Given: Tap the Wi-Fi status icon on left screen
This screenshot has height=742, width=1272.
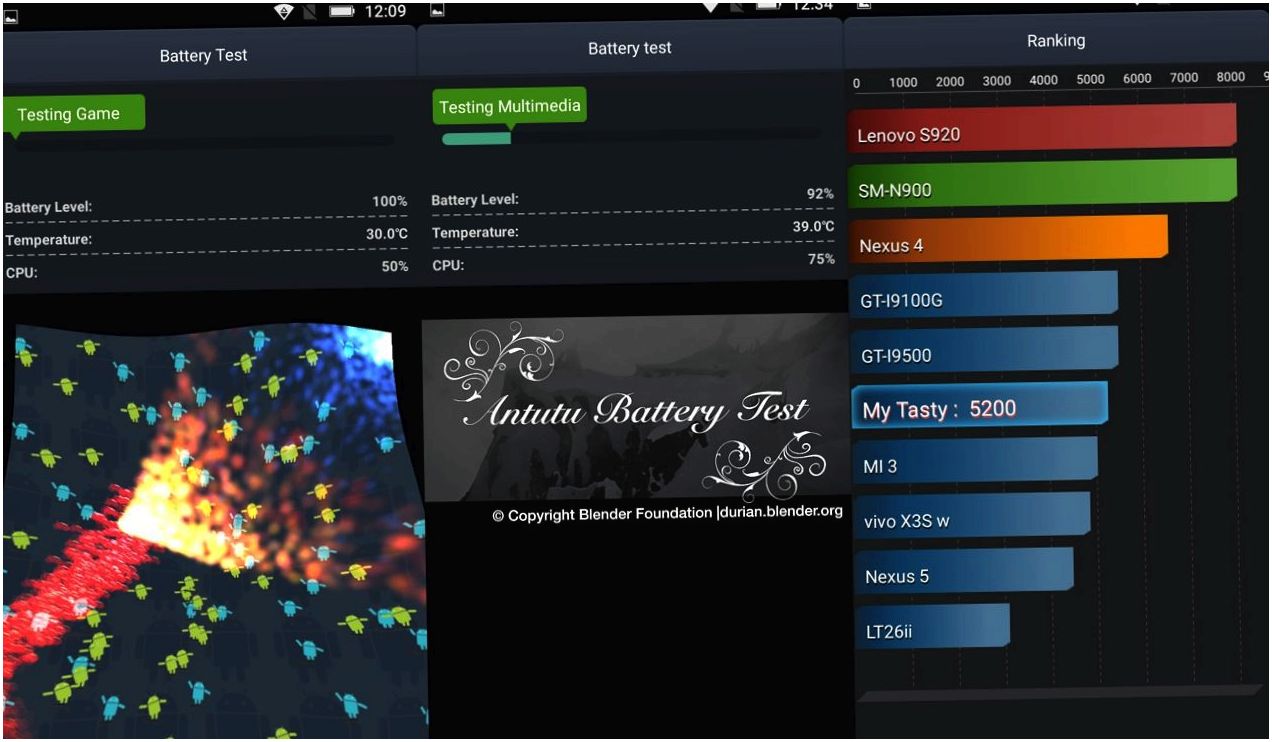Looking at the screenshot, I should (284, 11).
